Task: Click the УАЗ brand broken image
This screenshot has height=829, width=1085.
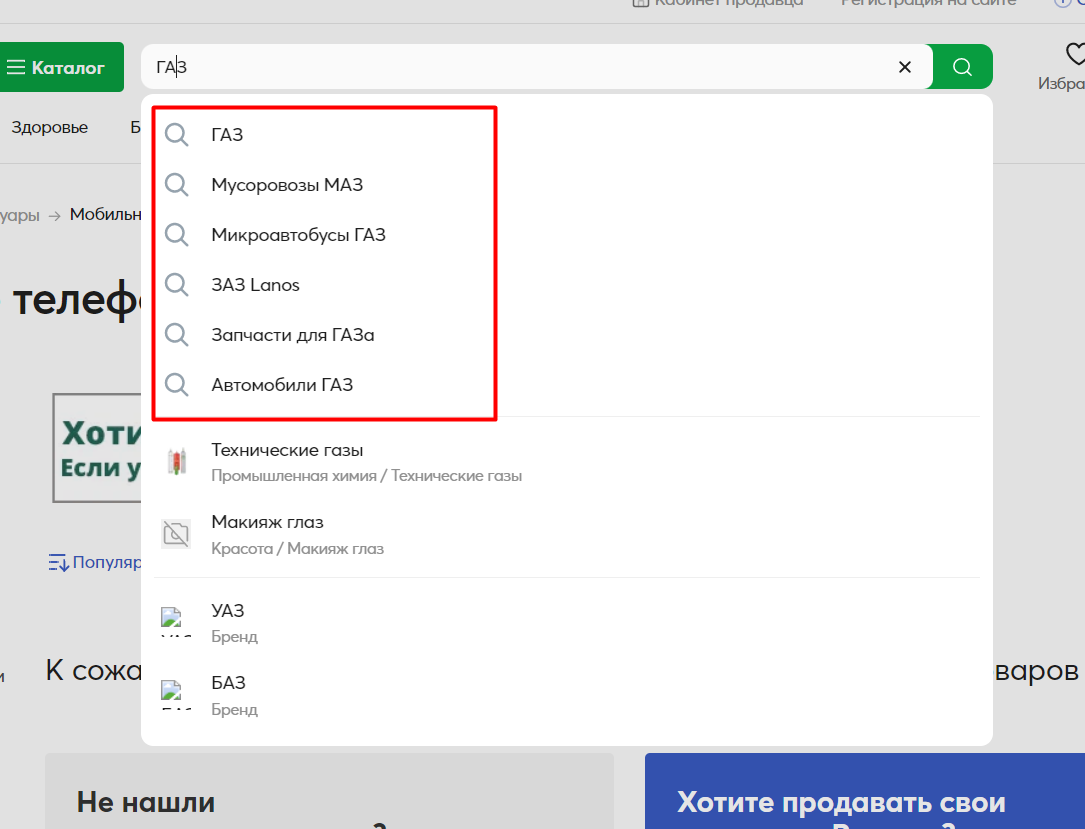Action: [x=176, y=621]
